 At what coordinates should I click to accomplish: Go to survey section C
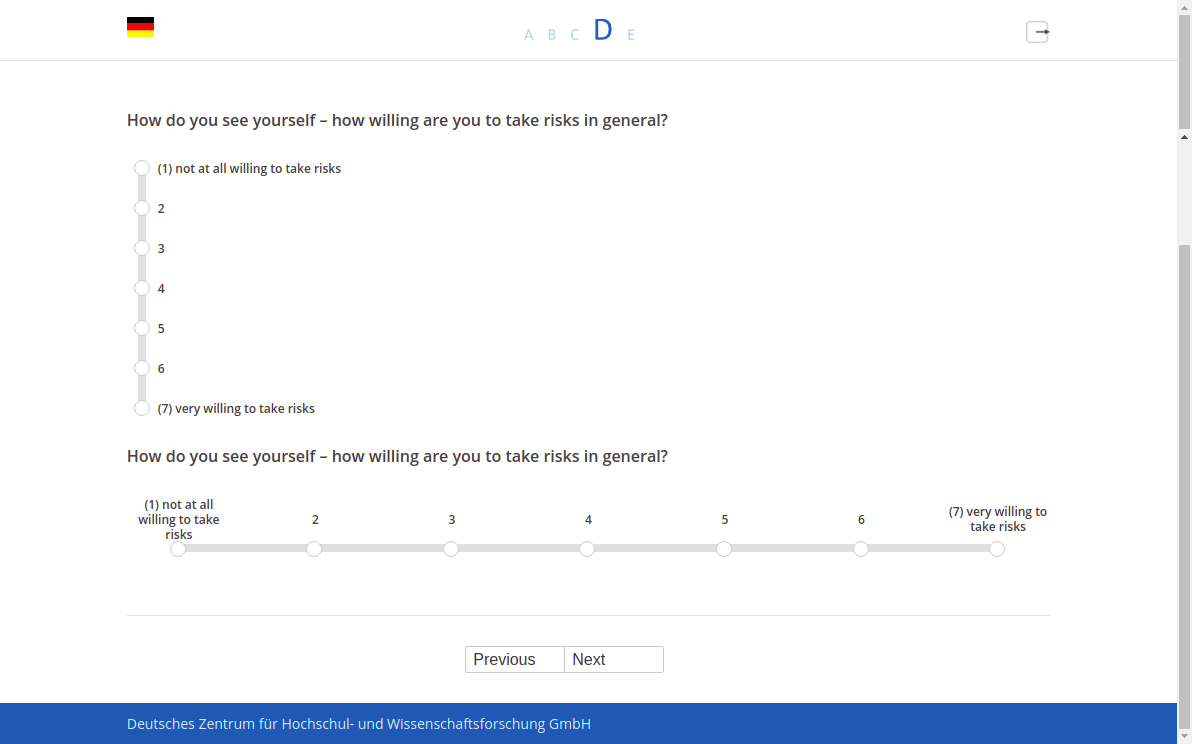(575, 35)
